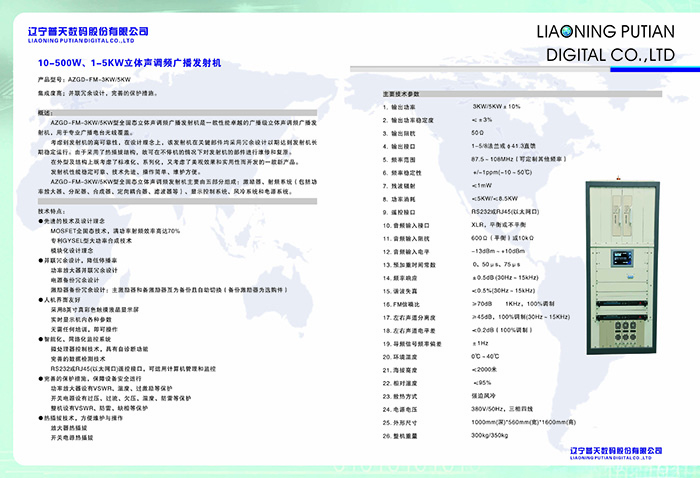700x478 pixels.
Task: Click the value '±0.5dB(30Hz - 15kHz)'
Action: click(x=505, y=278)
